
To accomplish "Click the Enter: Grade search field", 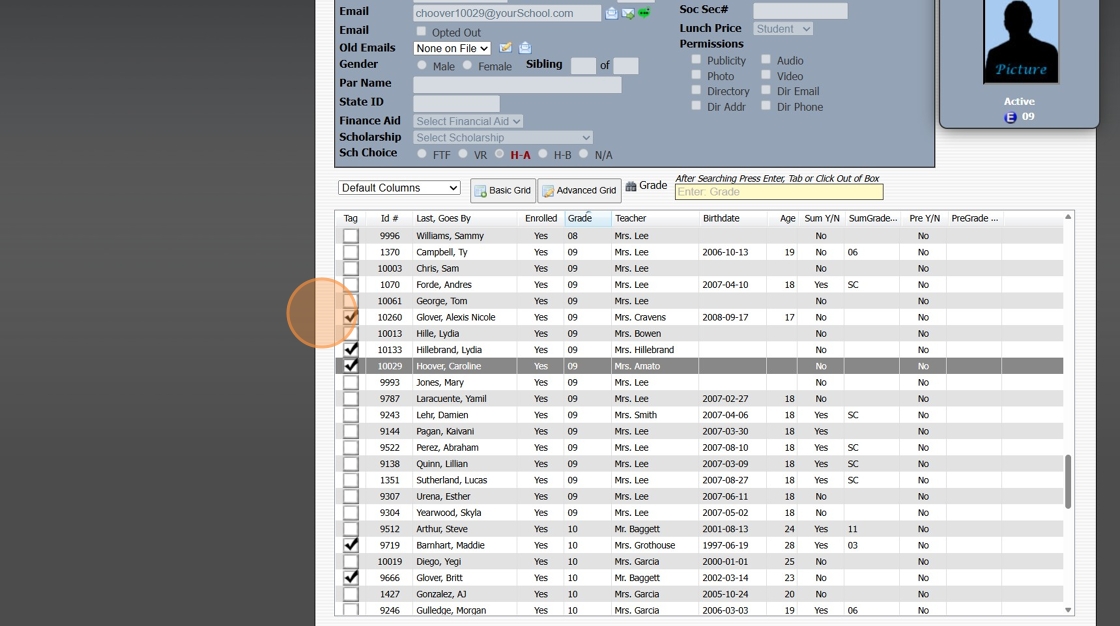I will [778, 192].
